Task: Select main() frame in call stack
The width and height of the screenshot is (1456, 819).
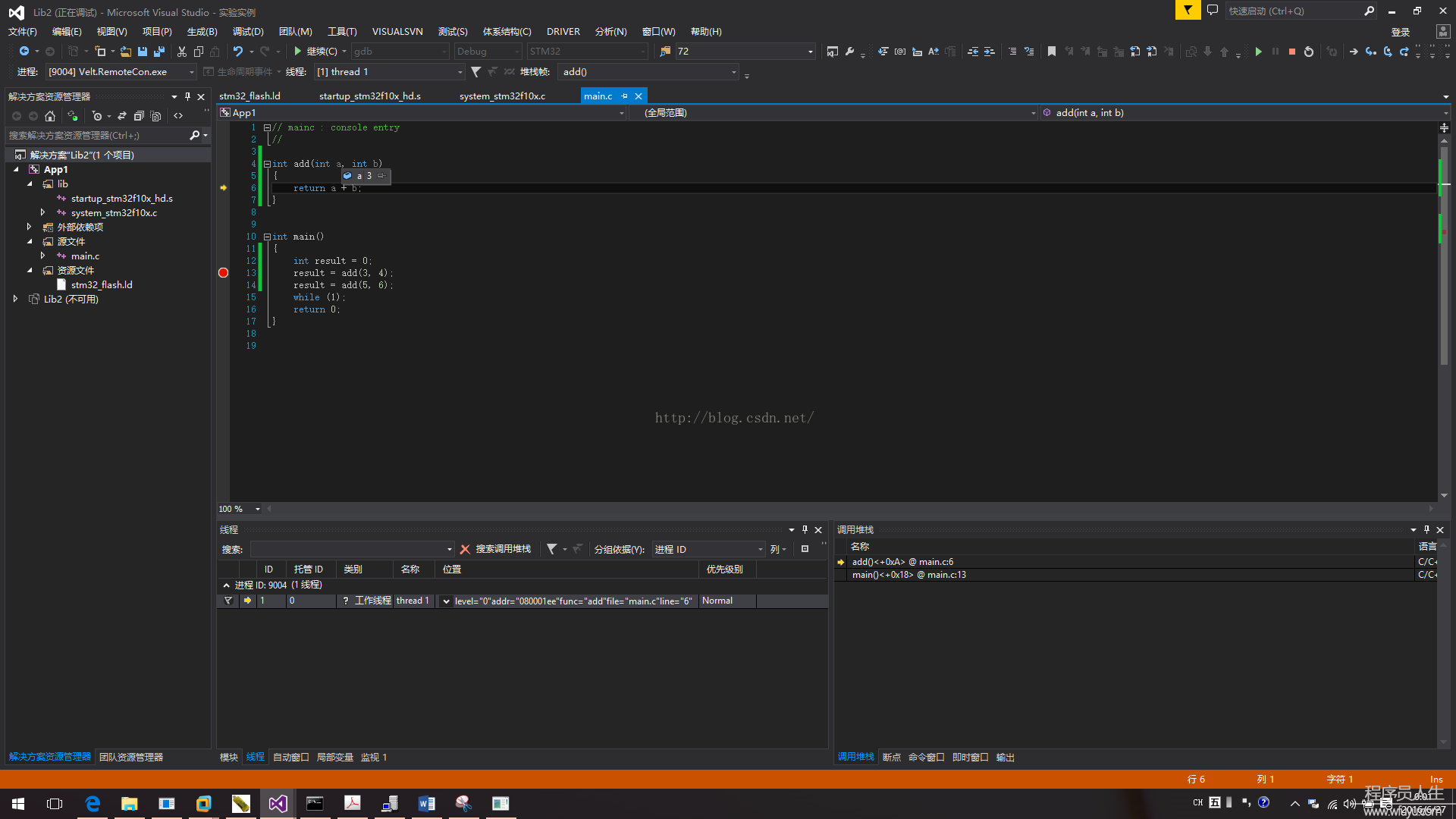Action: [x=908, y=575]
